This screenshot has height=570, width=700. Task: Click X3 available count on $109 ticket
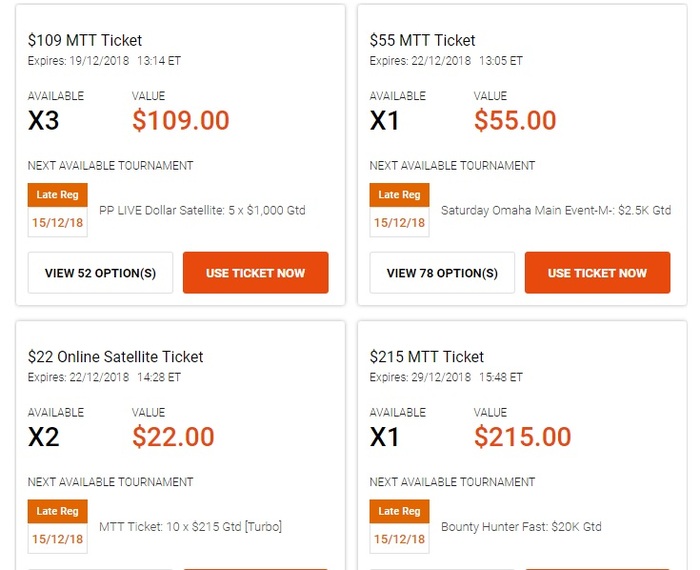[43, 121]
